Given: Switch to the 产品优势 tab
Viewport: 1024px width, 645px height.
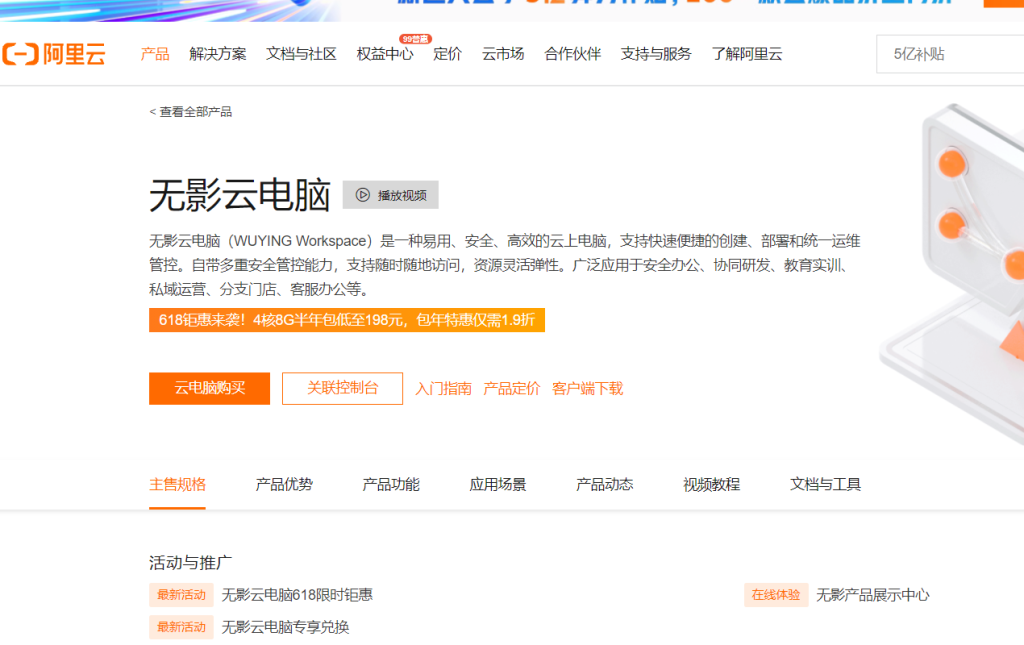Looking at the screenshot, I should (x=284, y=484).
